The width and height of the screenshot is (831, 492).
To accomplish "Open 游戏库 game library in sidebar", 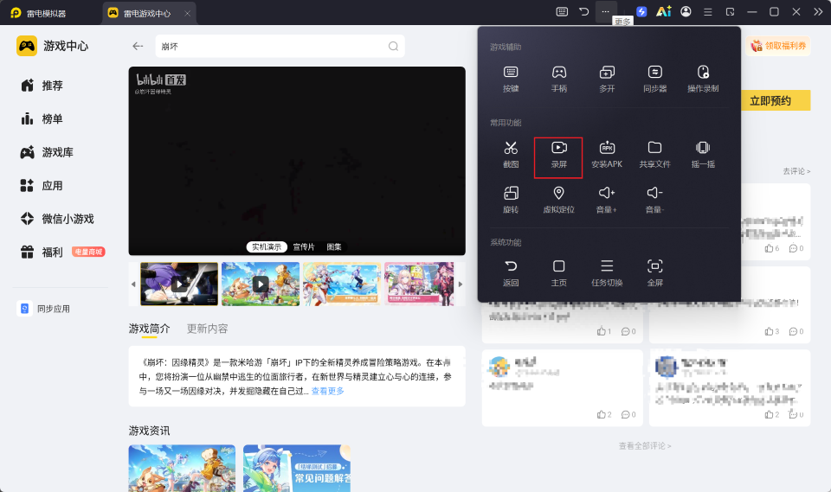I will (48, 152).
